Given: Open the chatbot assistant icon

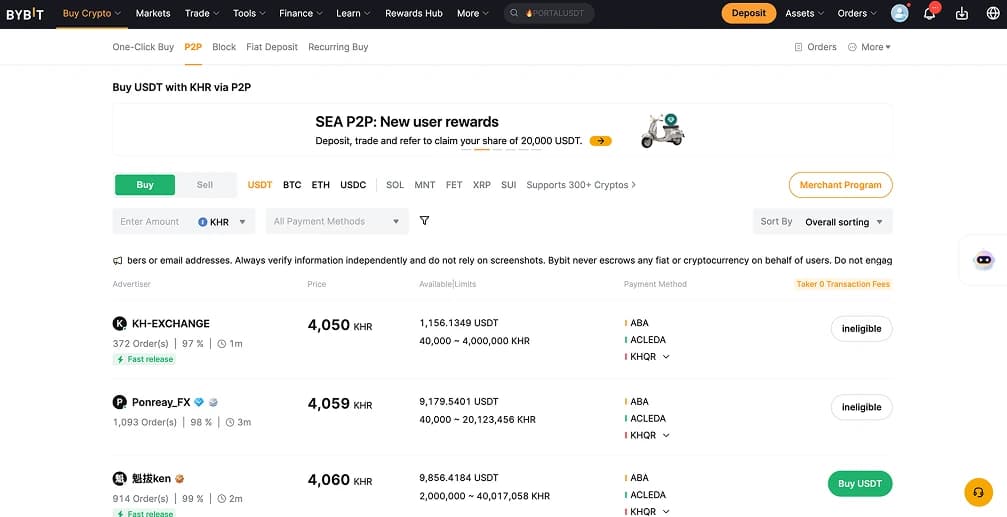Looking at the screenshot, I should (x=983, y=260).
